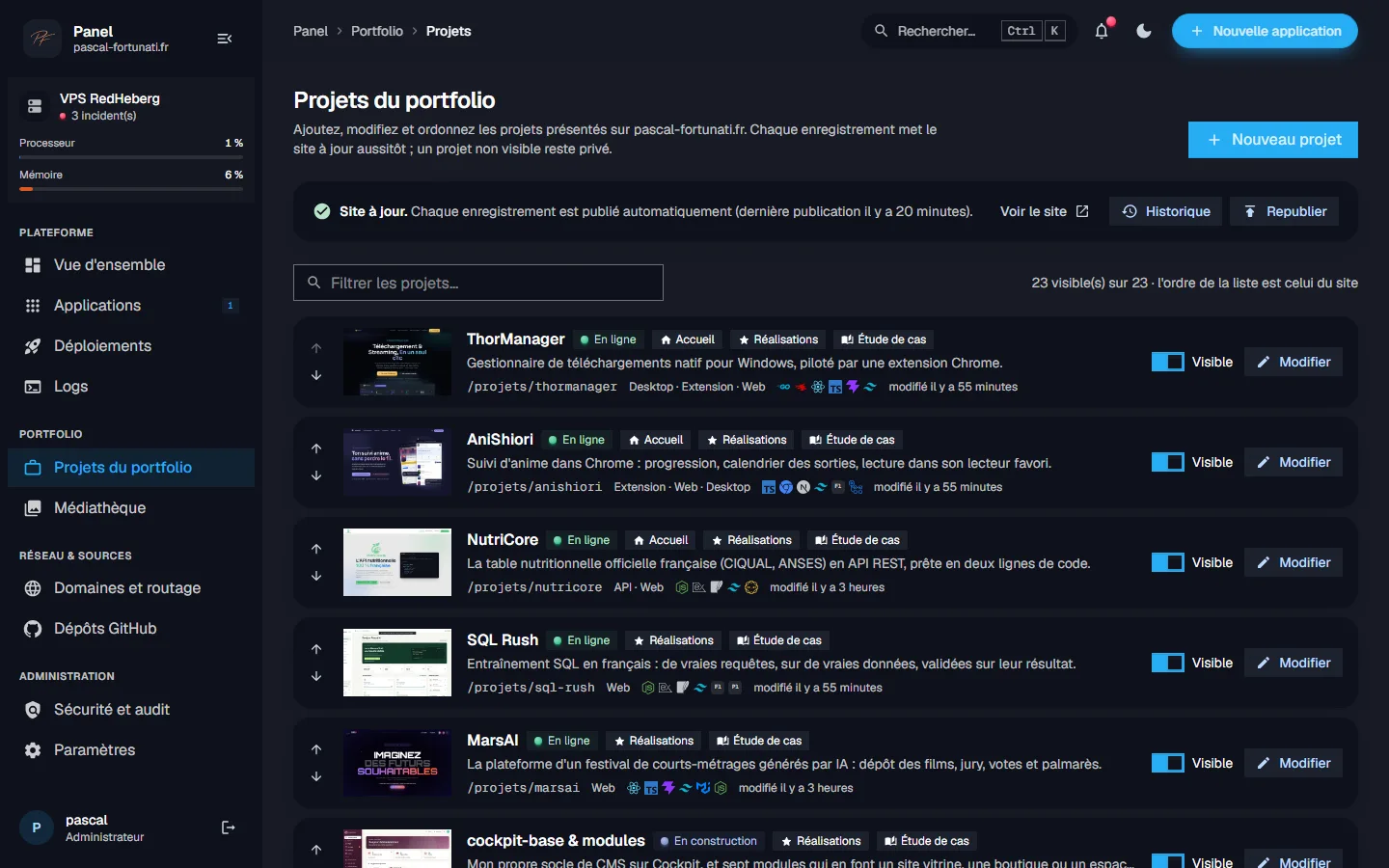Move ThorManager down with arrow
1389x868 pixels.
click(316, 375)
